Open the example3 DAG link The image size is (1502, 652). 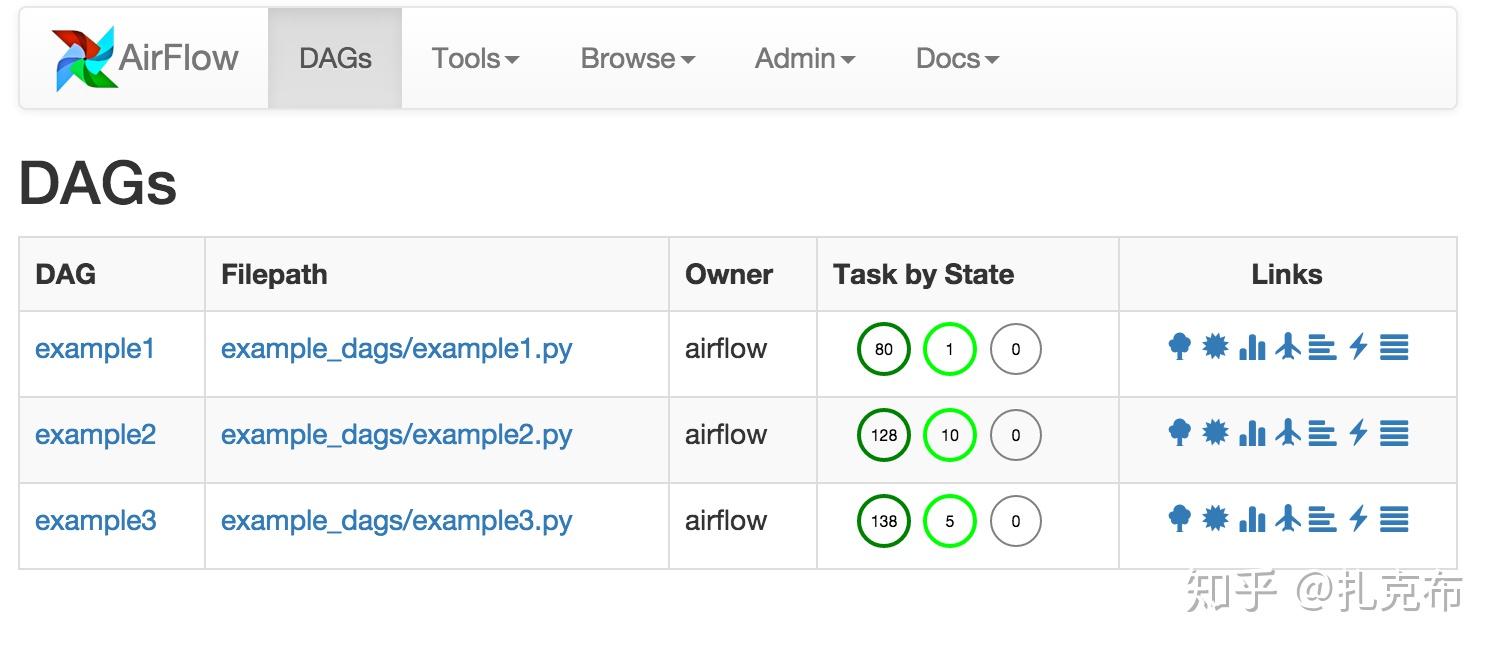[94, 520]
